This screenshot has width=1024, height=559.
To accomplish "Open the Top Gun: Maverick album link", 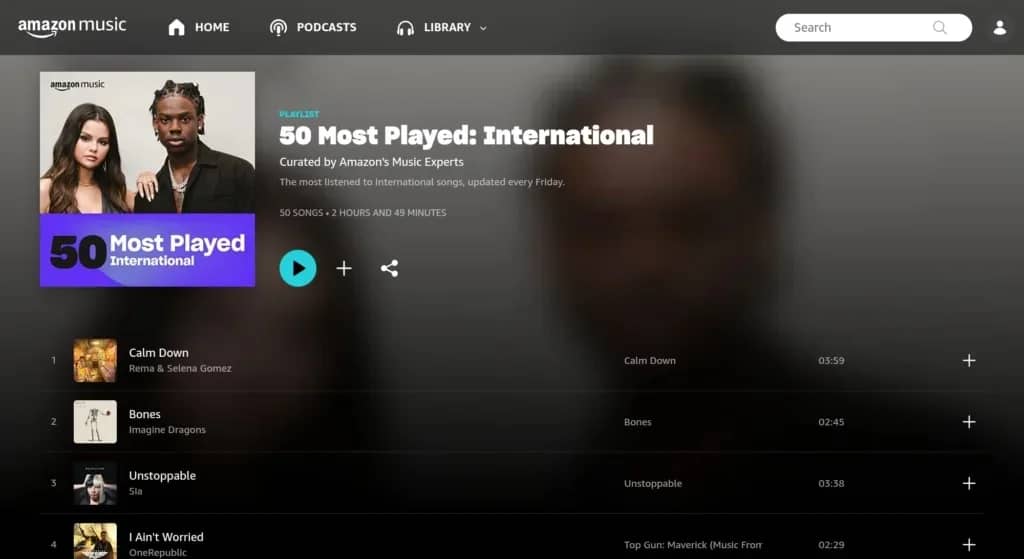I will click(x=693, y=545).
